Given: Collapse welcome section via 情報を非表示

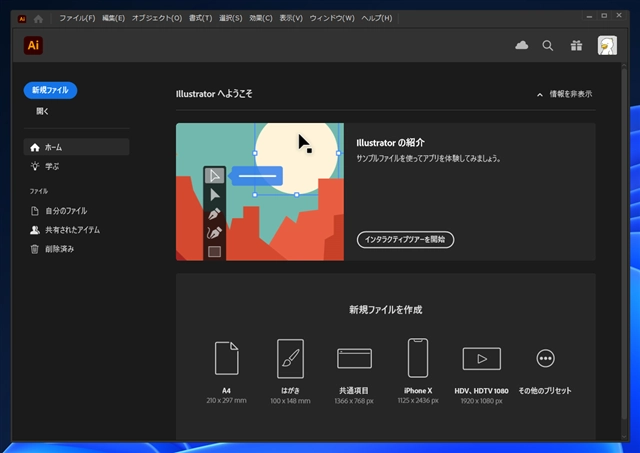Looking at the screenshot, I should click(x=565, y=94).
